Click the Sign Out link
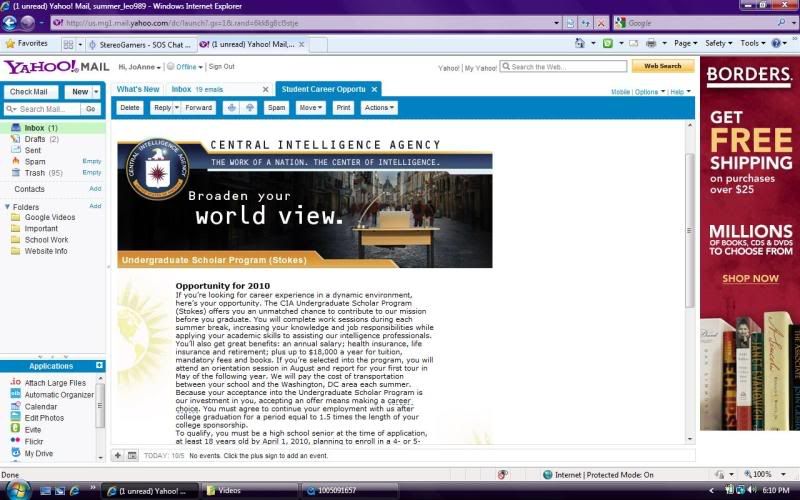 click(x=221, y=67)
